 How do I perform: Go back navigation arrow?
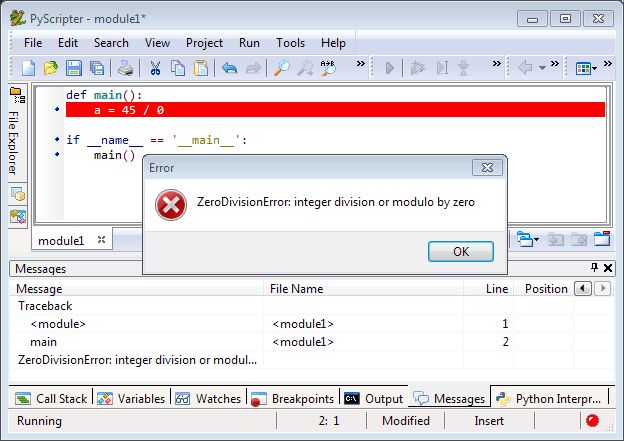(x=525, y=67)
